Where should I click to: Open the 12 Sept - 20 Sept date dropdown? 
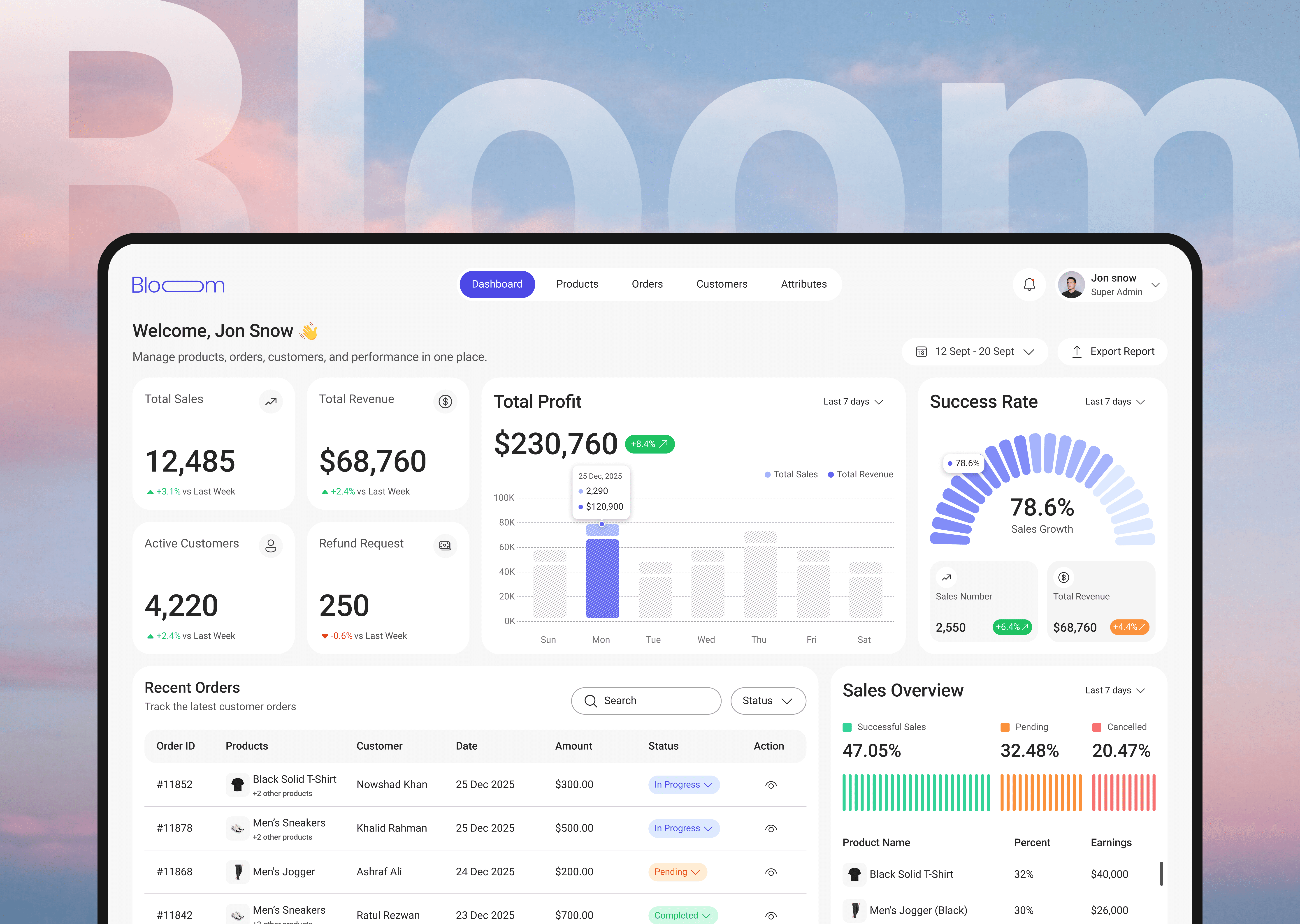(x=974, y=352)
